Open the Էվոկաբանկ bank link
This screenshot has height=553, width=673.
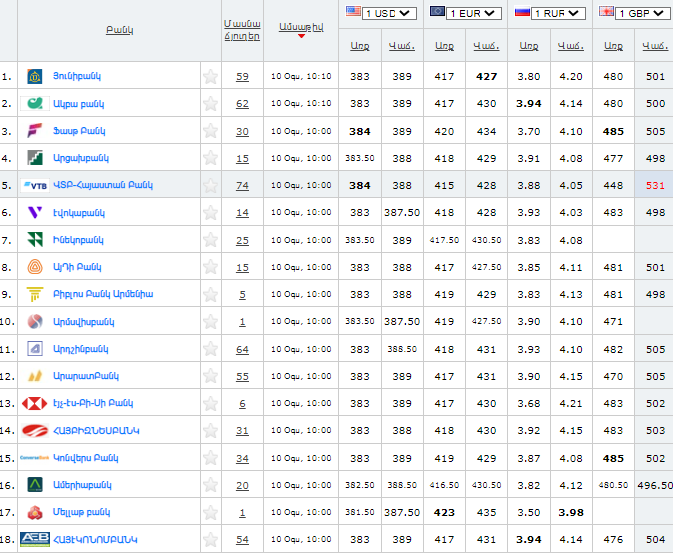click(x=79, y=213)
